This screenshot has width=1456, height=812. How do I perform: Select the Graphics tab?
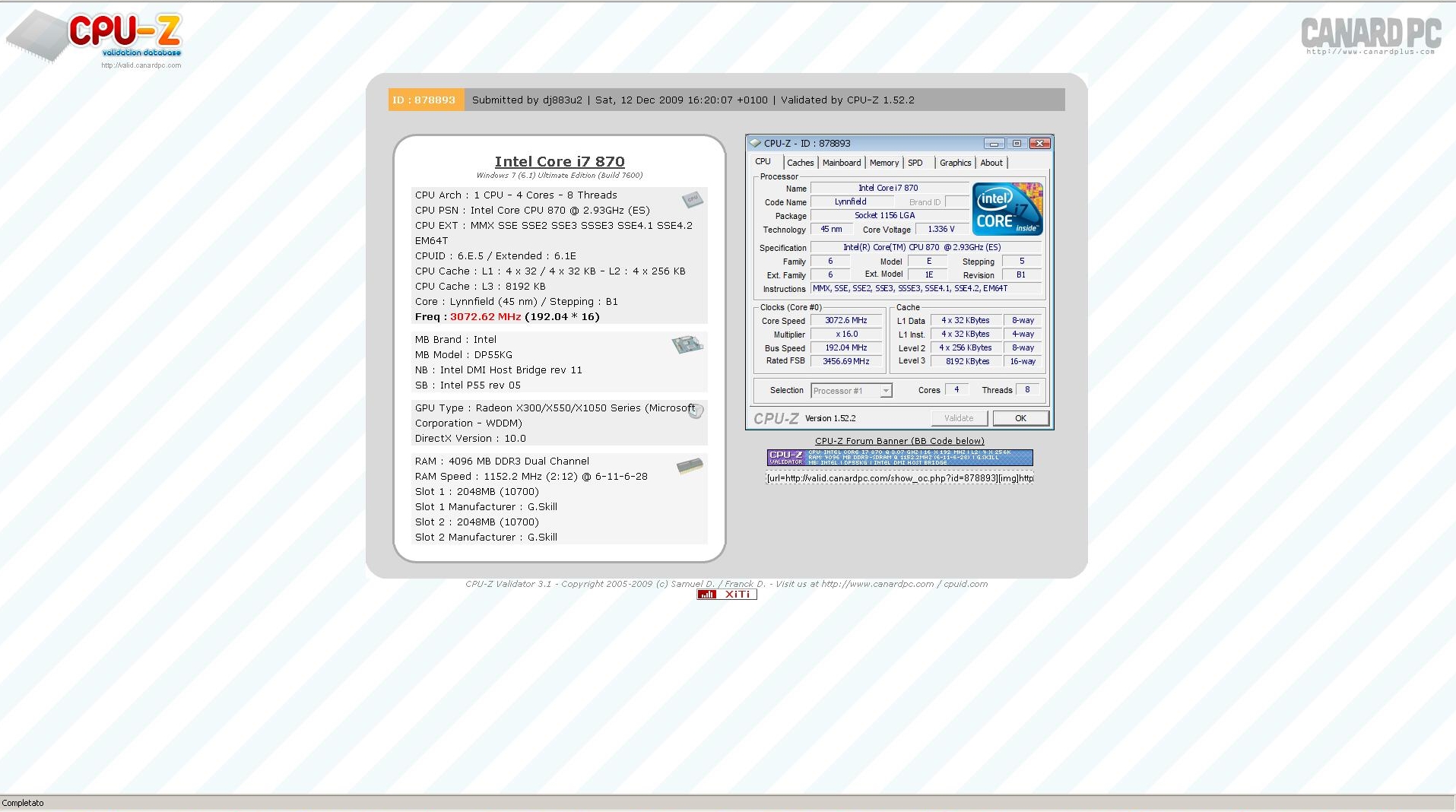pyautogui.click(x=955, y=163)
